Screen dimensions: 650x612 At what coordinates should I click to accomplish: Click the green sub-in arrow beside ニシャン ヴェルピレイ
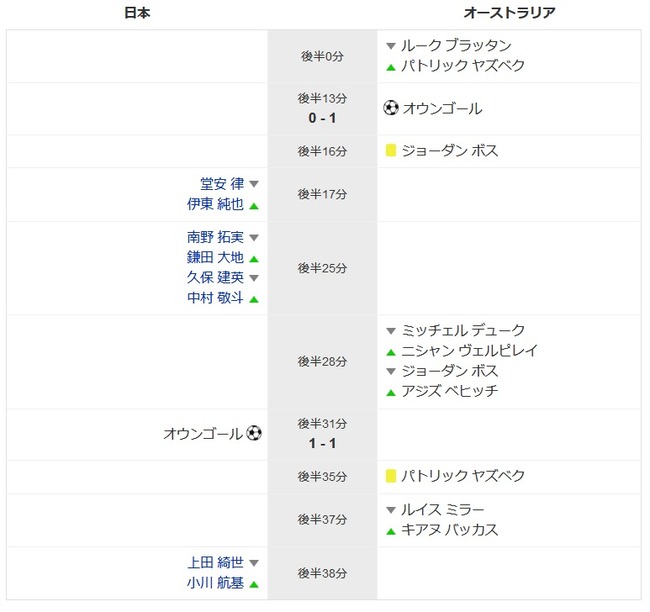click(x=390, y=352)
